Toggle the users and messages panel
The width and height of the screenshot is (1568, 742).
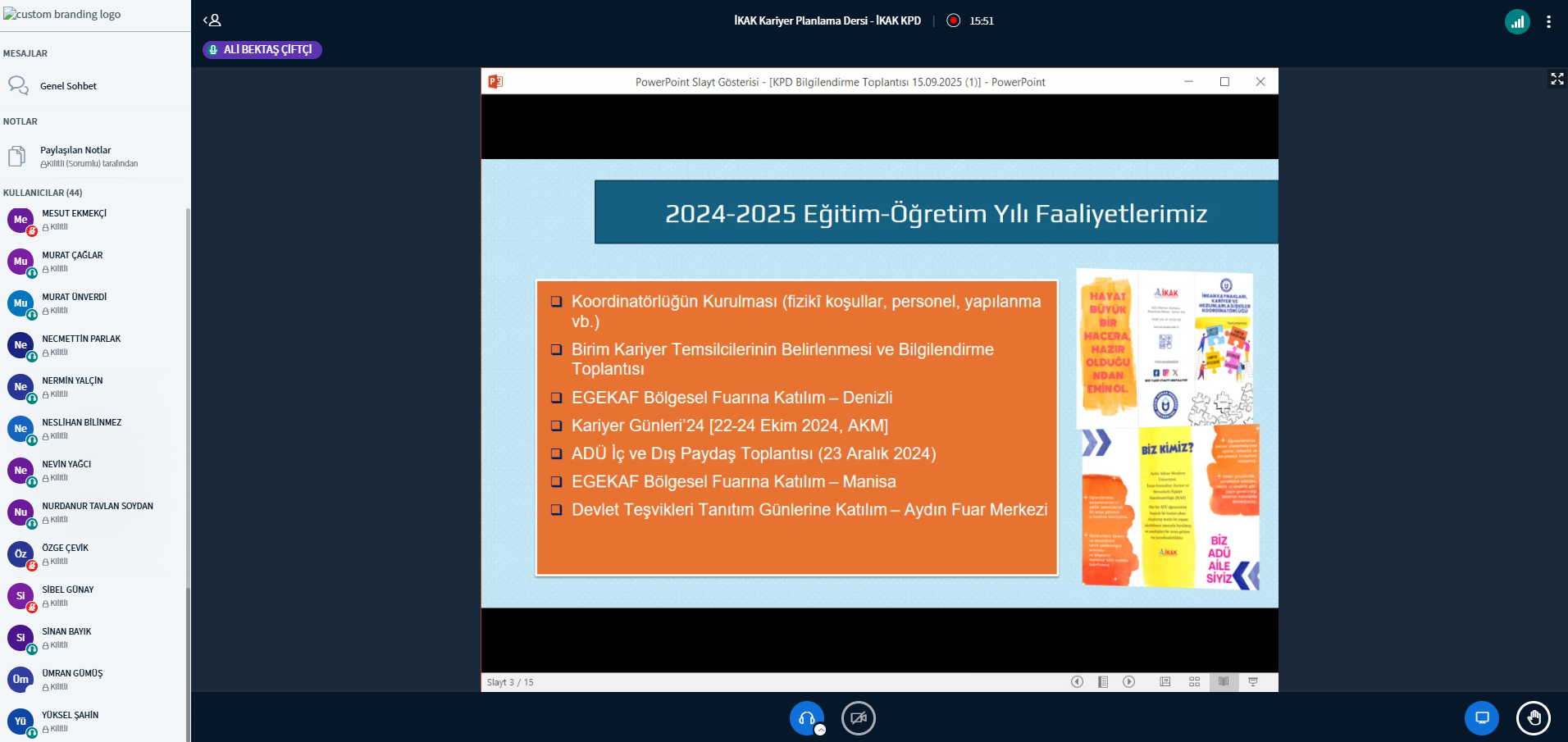(x=212, y=20)
